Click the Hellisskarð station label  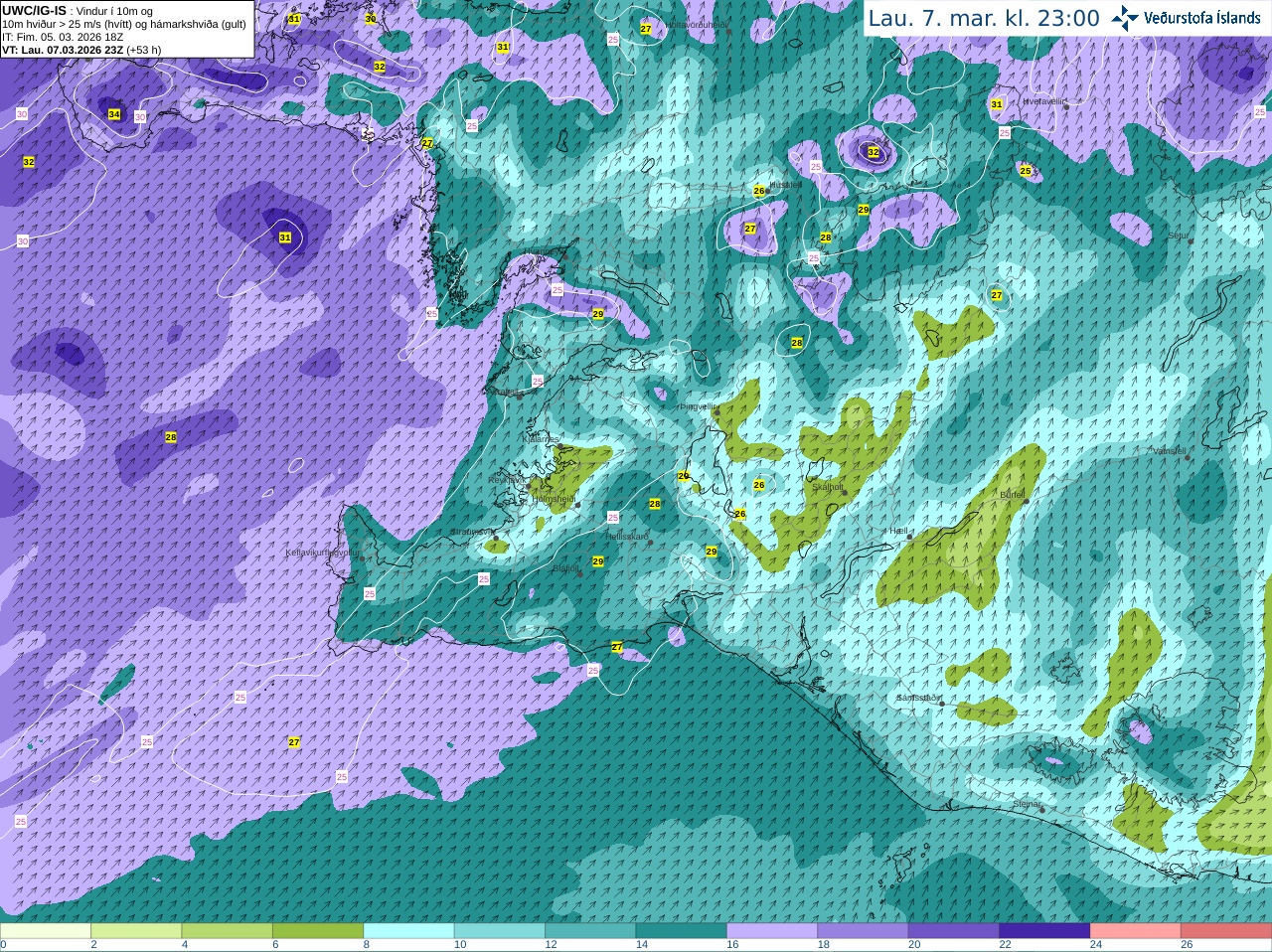click(x=627, y=537)
